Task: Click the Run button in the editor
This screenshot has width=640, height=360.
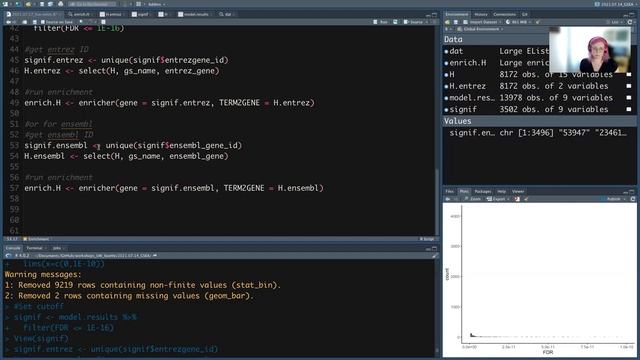Action: [x=381, y=22]
